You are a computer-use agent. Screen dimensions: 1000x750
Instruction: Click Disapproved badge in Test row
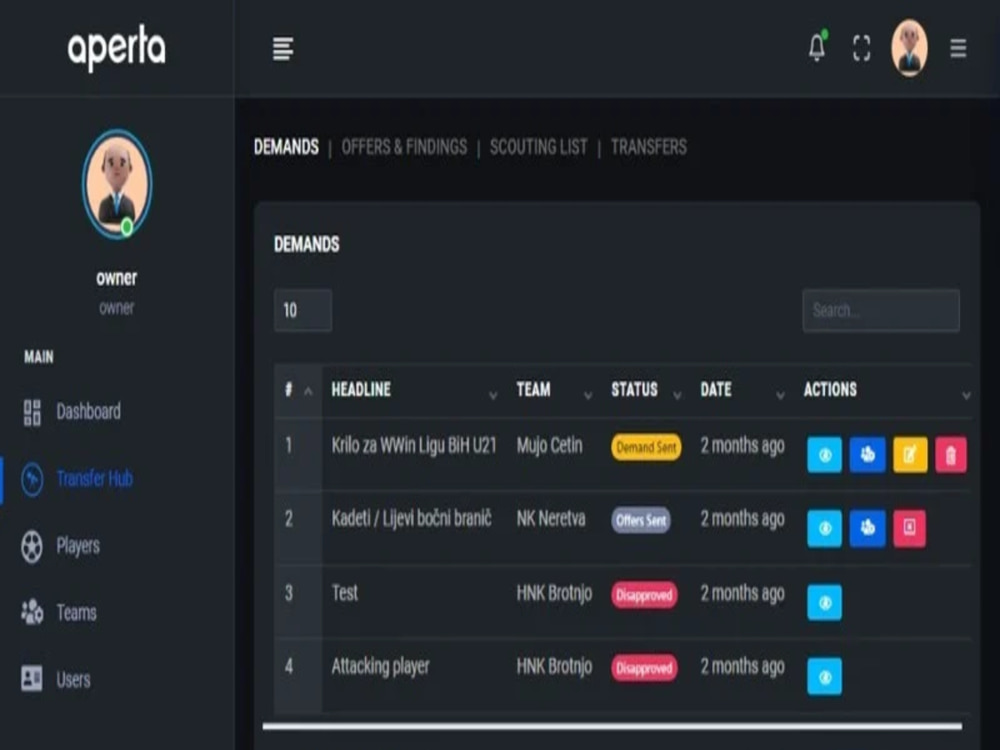click(644, 595)
